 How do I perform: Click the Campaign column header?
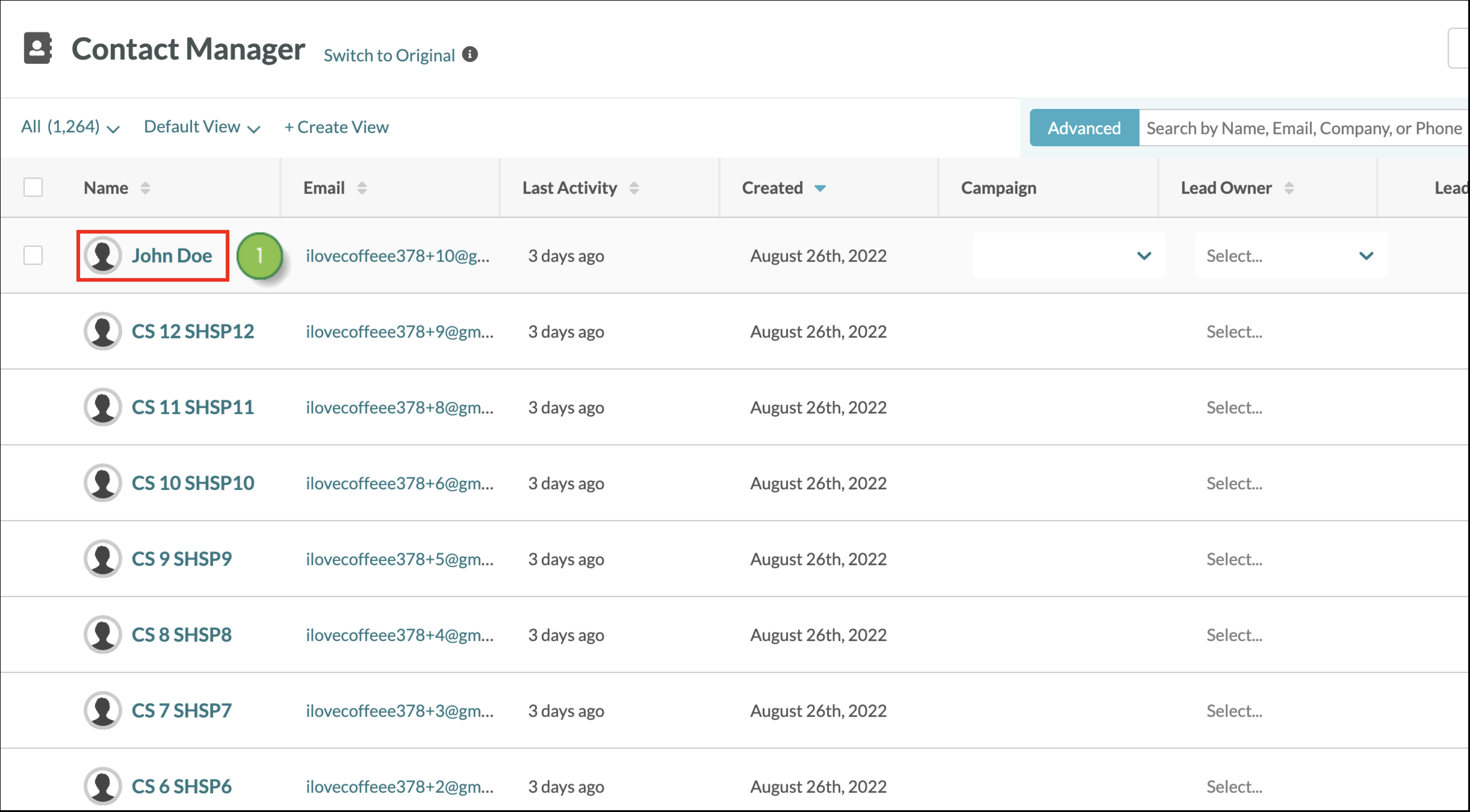(x=999, y=188)
